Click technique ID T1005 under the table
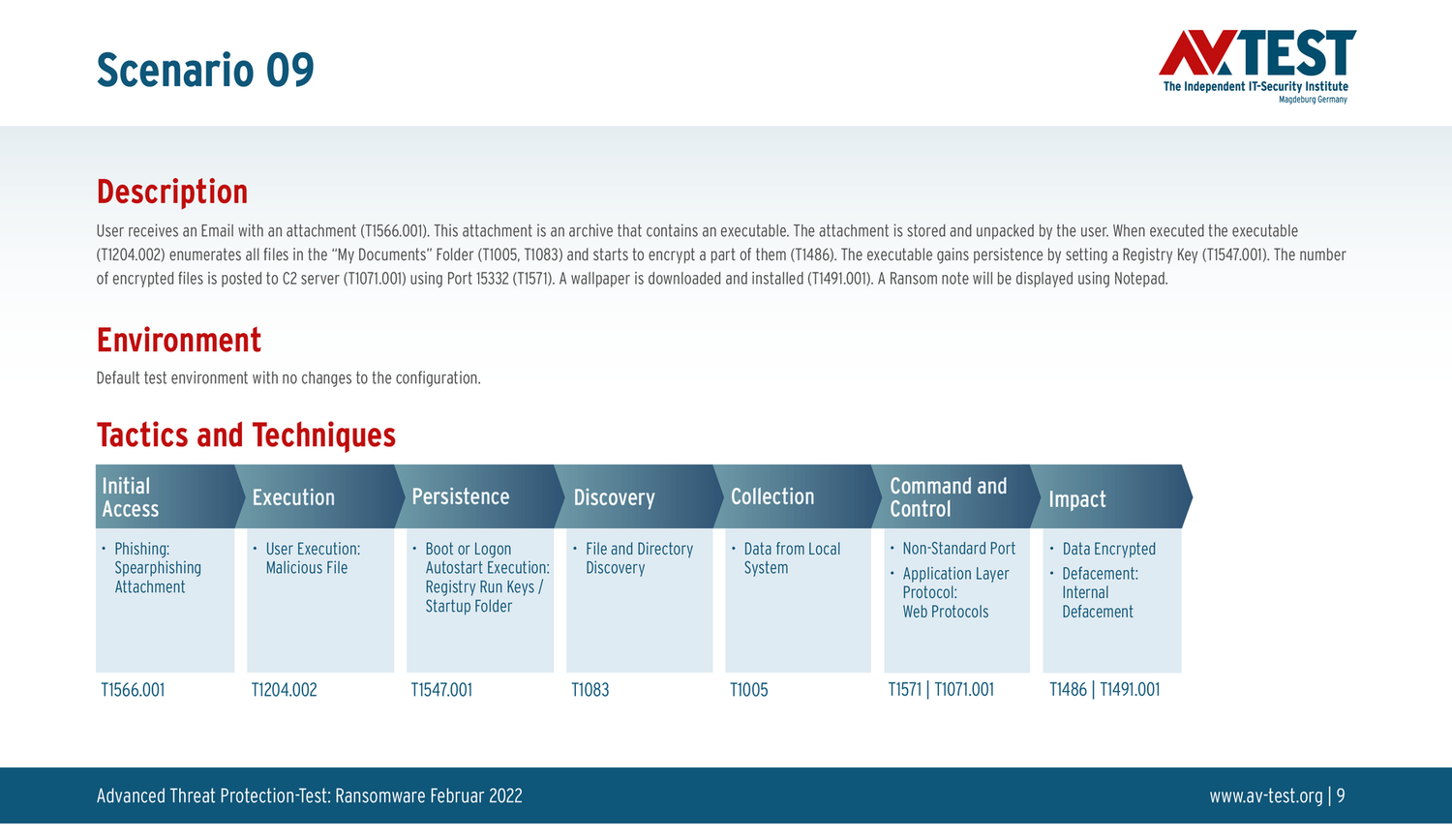 pos(748,690)
